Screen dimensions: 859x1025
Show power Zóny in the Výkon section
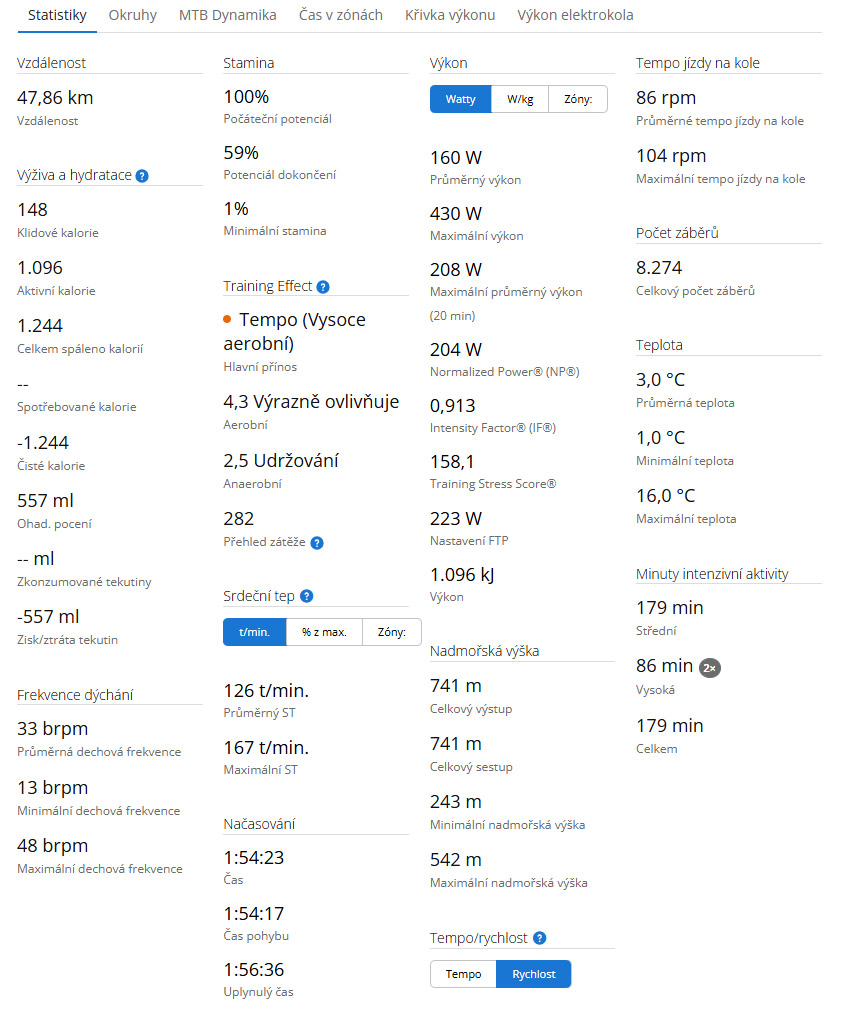(578, 99)
